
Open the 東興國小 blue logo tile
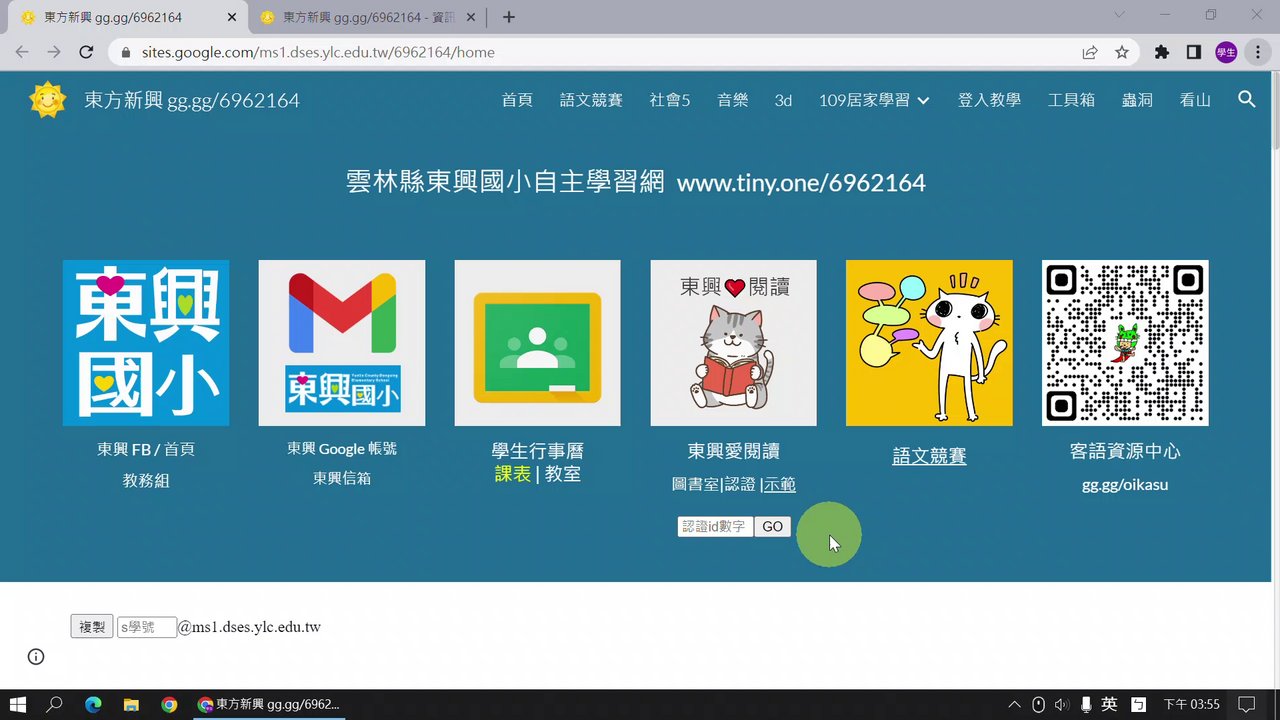coord(146,343)
